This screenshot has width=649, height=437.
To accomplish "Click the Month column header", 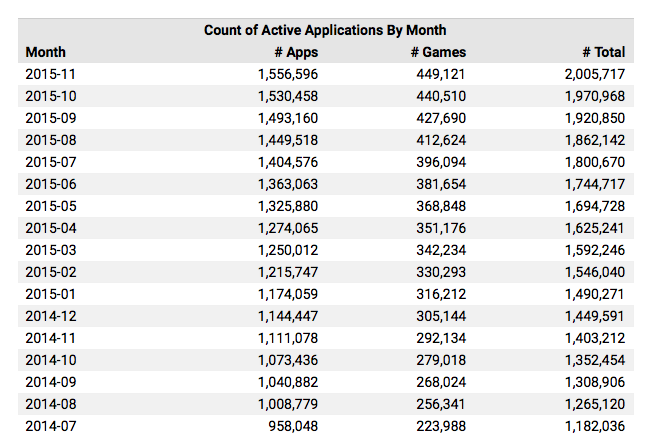I will 46,52.
